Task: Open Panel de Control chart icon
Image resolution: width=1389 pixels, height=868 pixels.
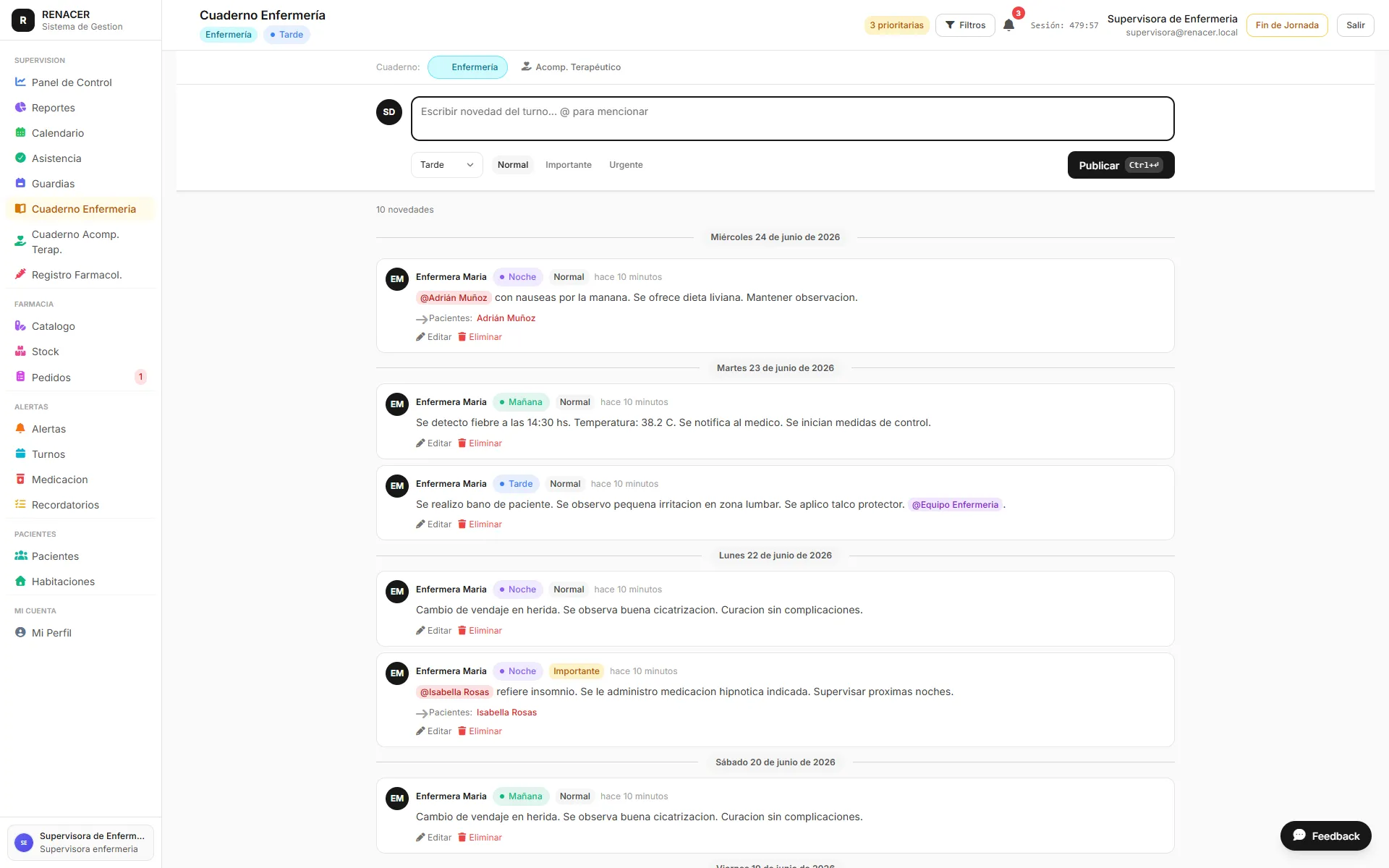Action: coord(20,82)
